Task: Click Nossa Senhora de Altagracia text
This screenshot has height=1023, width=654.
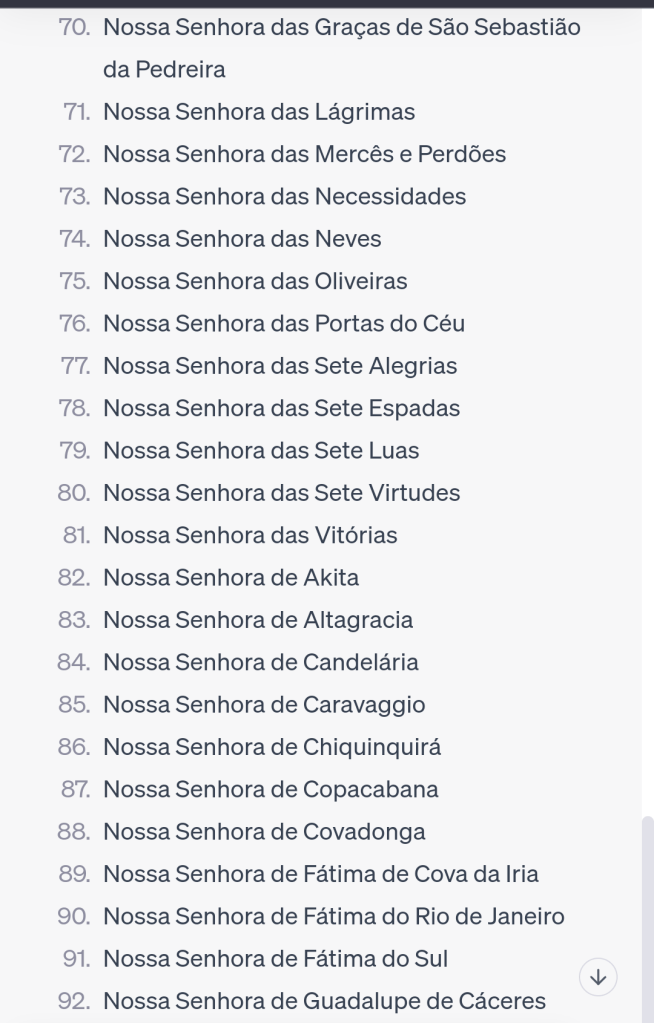Action: 258,620
